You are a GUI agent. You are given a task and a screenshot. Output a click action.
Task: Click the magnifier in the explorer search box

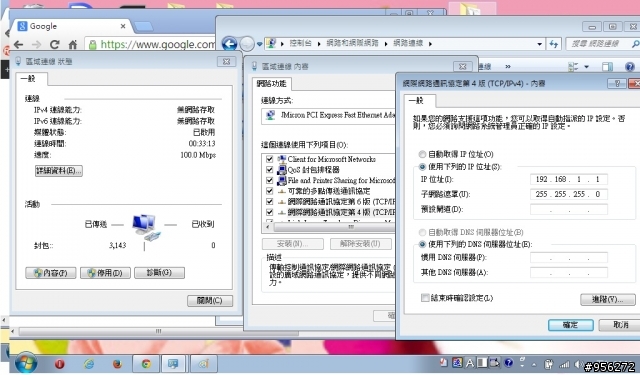pyautogui.click(x=635, y=44)
